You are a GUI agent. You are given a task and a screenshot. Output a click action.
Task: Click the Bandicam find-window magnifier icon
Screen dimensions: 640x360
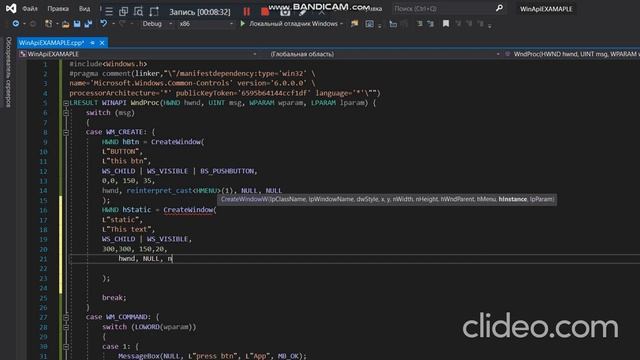[138, 12]
